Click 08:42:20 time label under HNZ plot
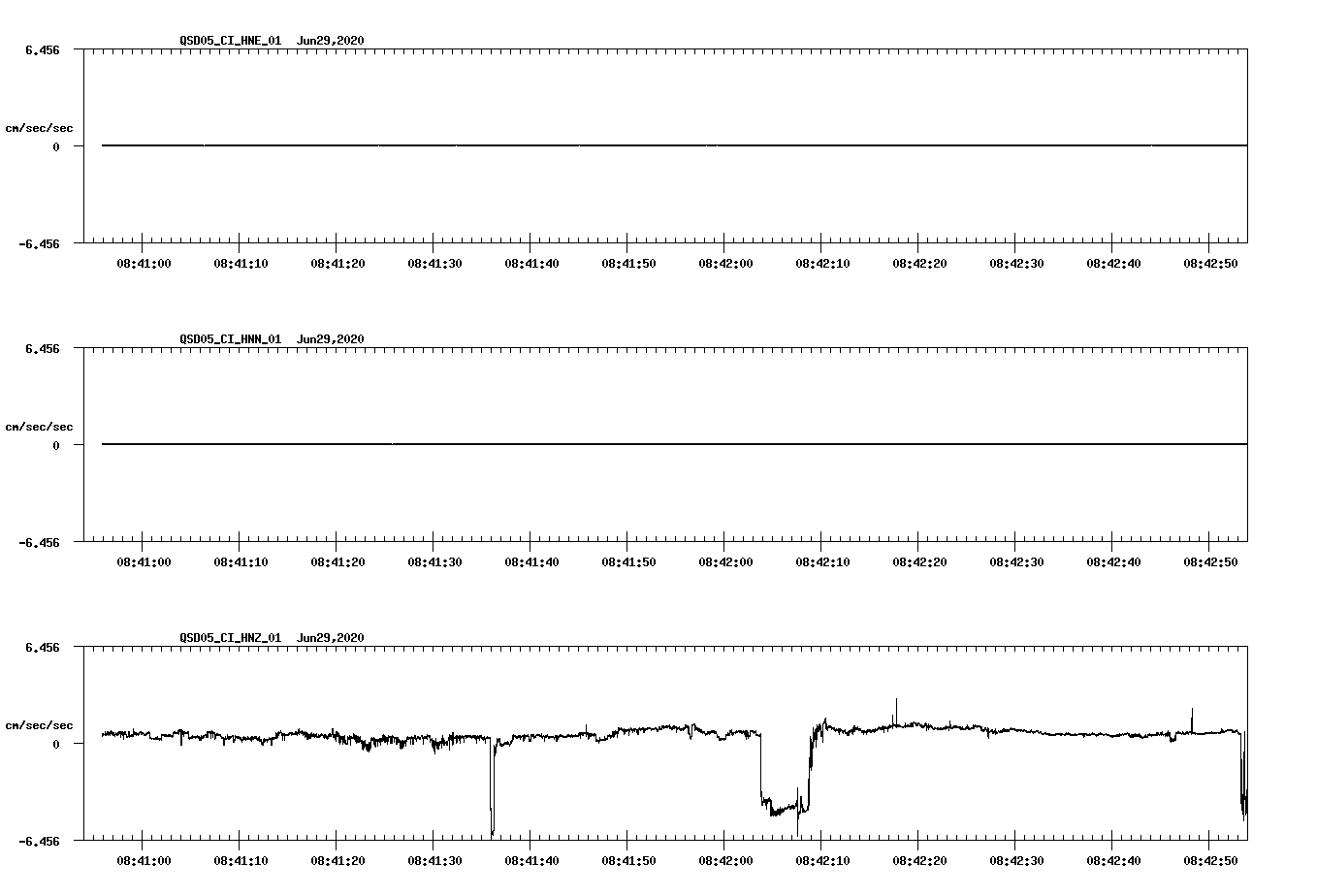Viewport: 1317px width, 896px height. (x=919, y=861)
